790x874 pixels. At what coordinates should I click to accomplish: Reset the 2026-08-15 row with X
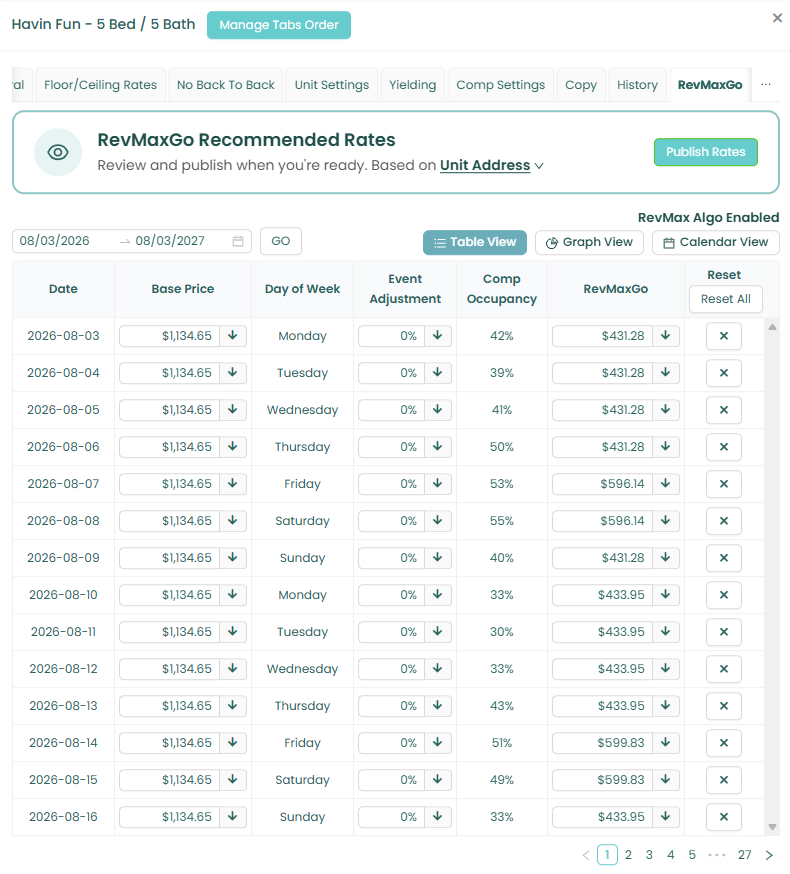(x=724, y=780)
